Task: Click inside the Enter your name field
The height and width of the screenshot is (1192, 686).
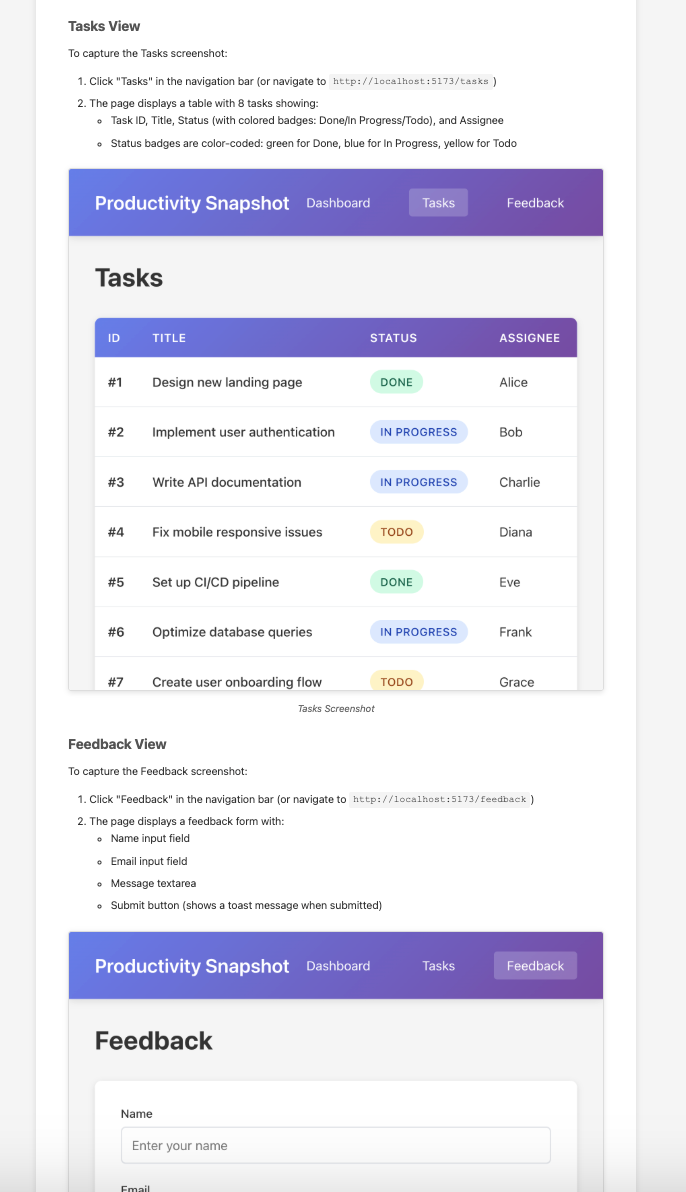Action: [335, 1145]
